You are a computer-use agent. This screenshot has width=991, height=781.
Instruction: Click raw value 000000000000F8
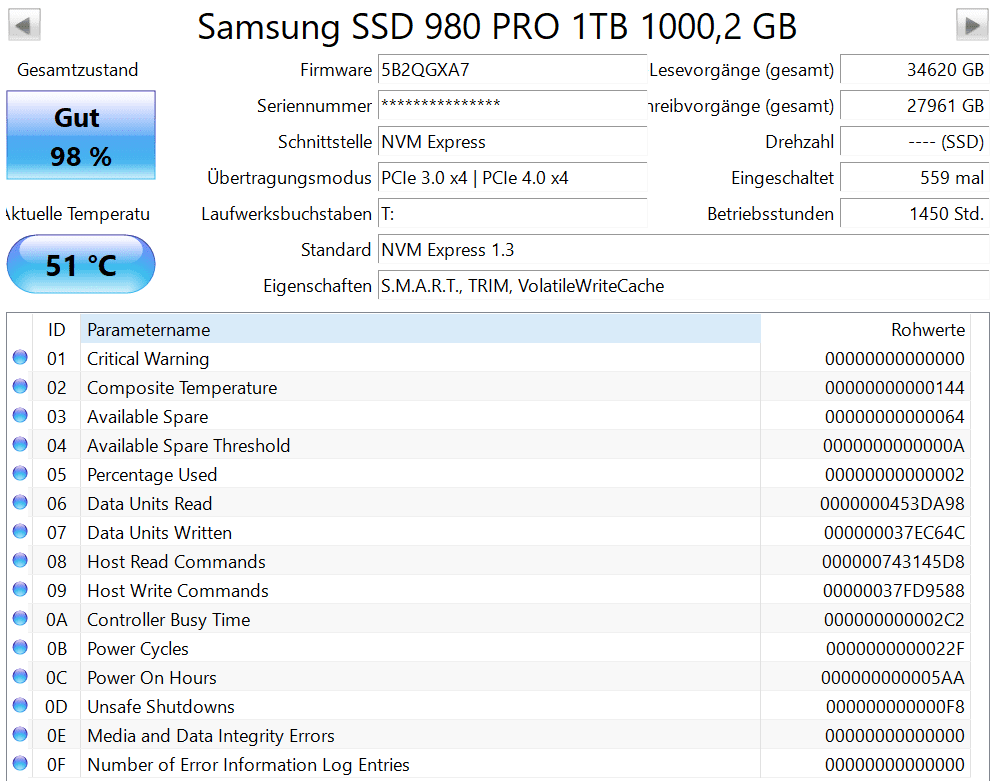896,708
